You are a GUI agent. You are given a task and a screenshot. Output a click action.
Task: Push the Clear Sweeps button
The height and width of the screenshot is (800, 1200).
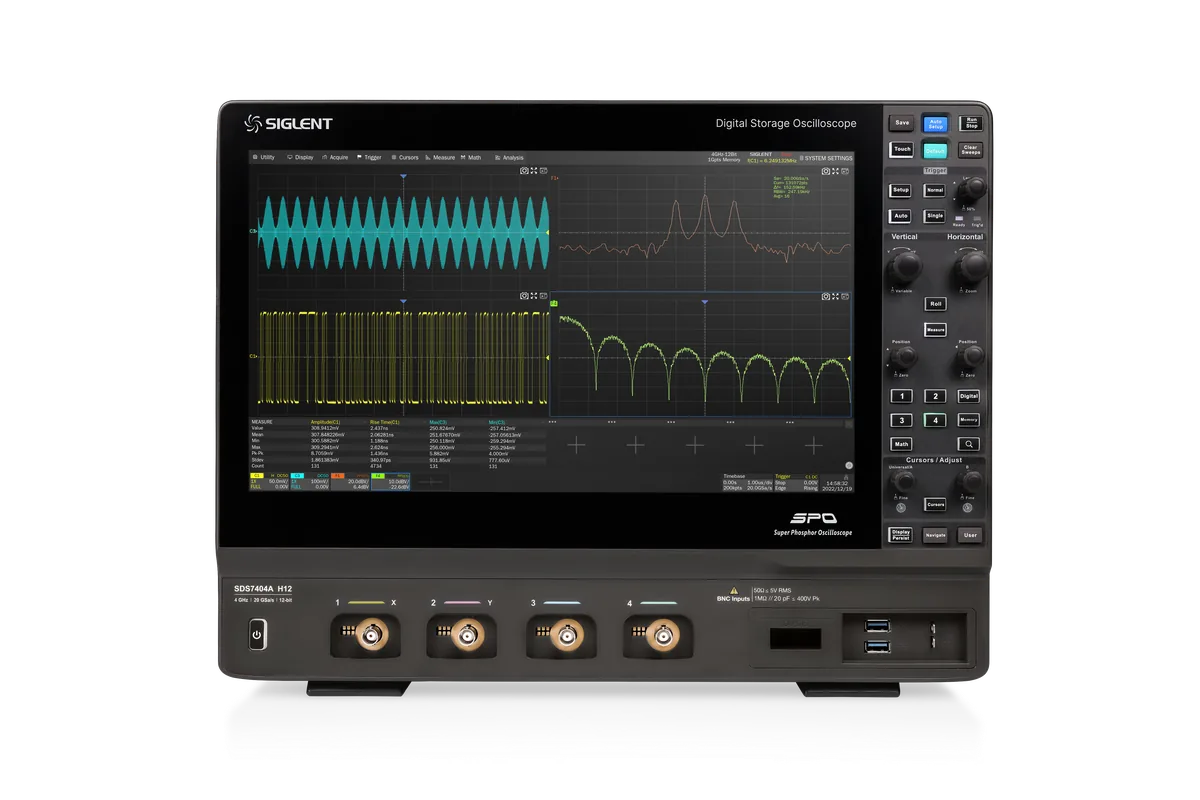tap(970, 150)
